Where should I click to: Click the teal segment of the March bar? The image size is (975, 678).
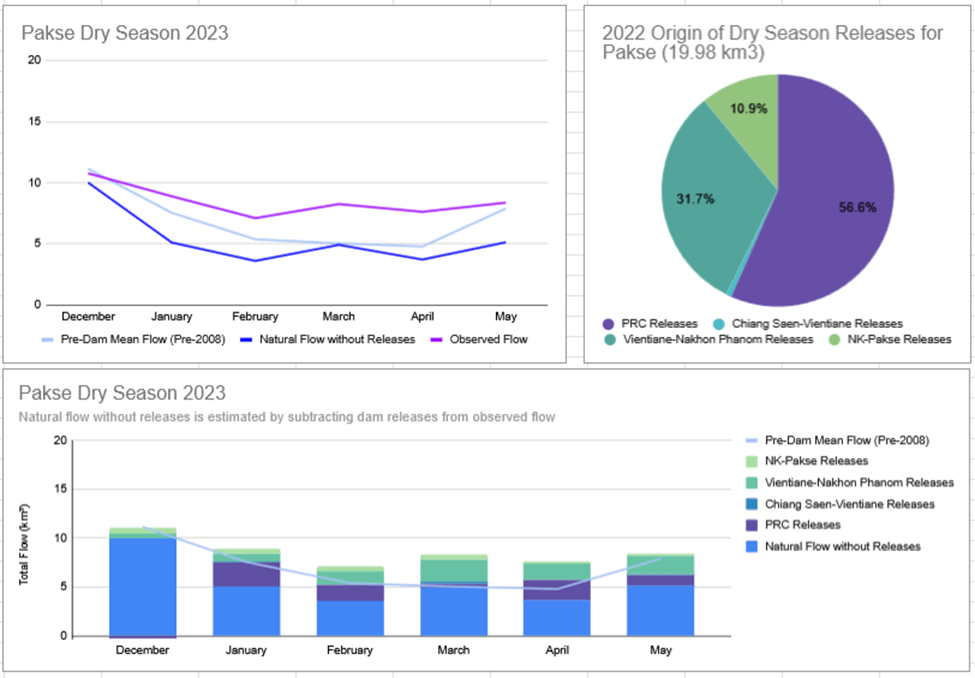(x=453, y=570)
